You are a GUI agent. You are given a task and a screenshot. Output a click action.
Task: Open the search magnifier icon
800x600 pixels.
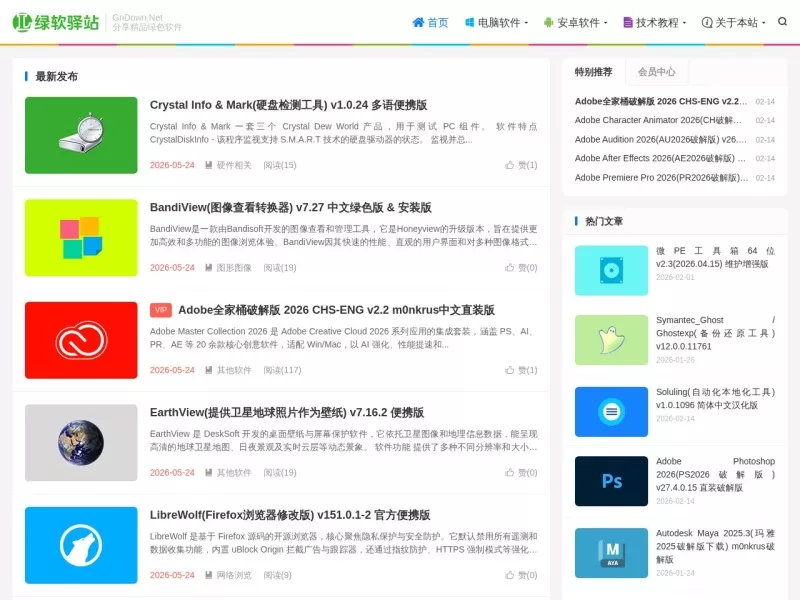782,21
